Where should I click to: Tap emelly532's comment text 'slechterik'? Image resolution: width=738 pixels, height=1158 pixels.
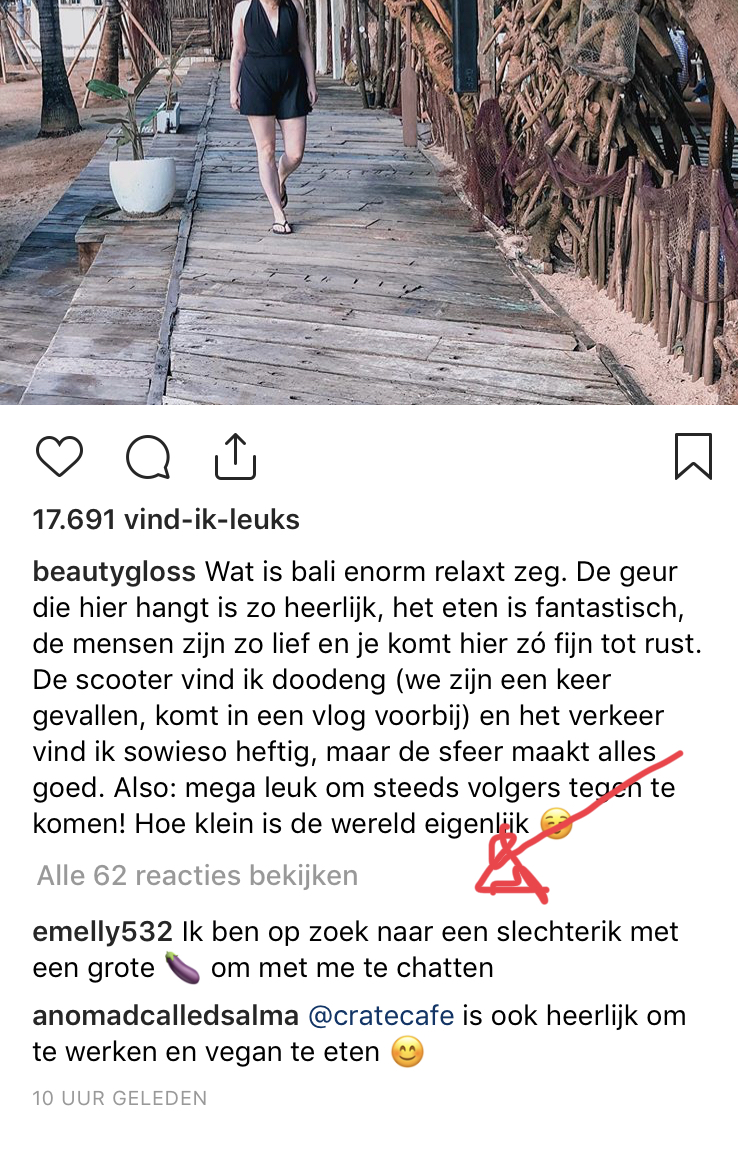coord(550,931)
